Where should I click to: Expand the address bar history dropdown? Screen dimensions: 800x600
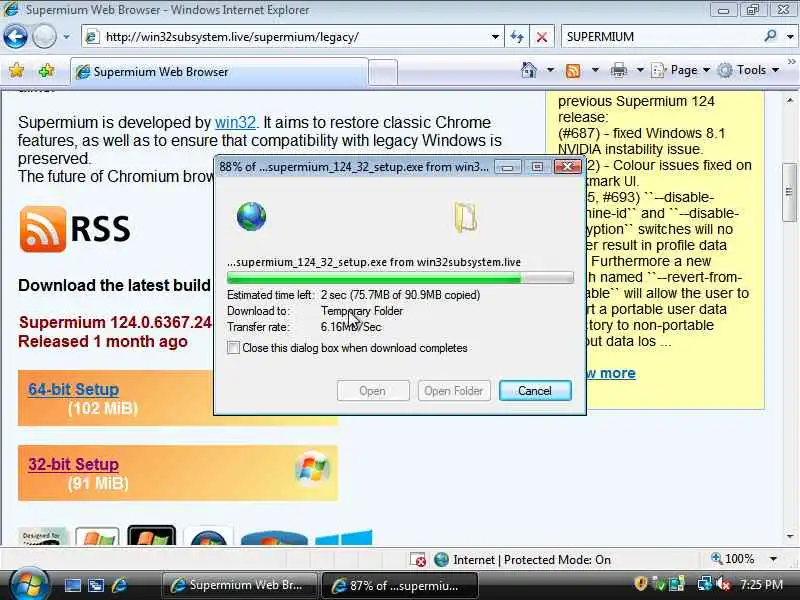tap(495, 37)
